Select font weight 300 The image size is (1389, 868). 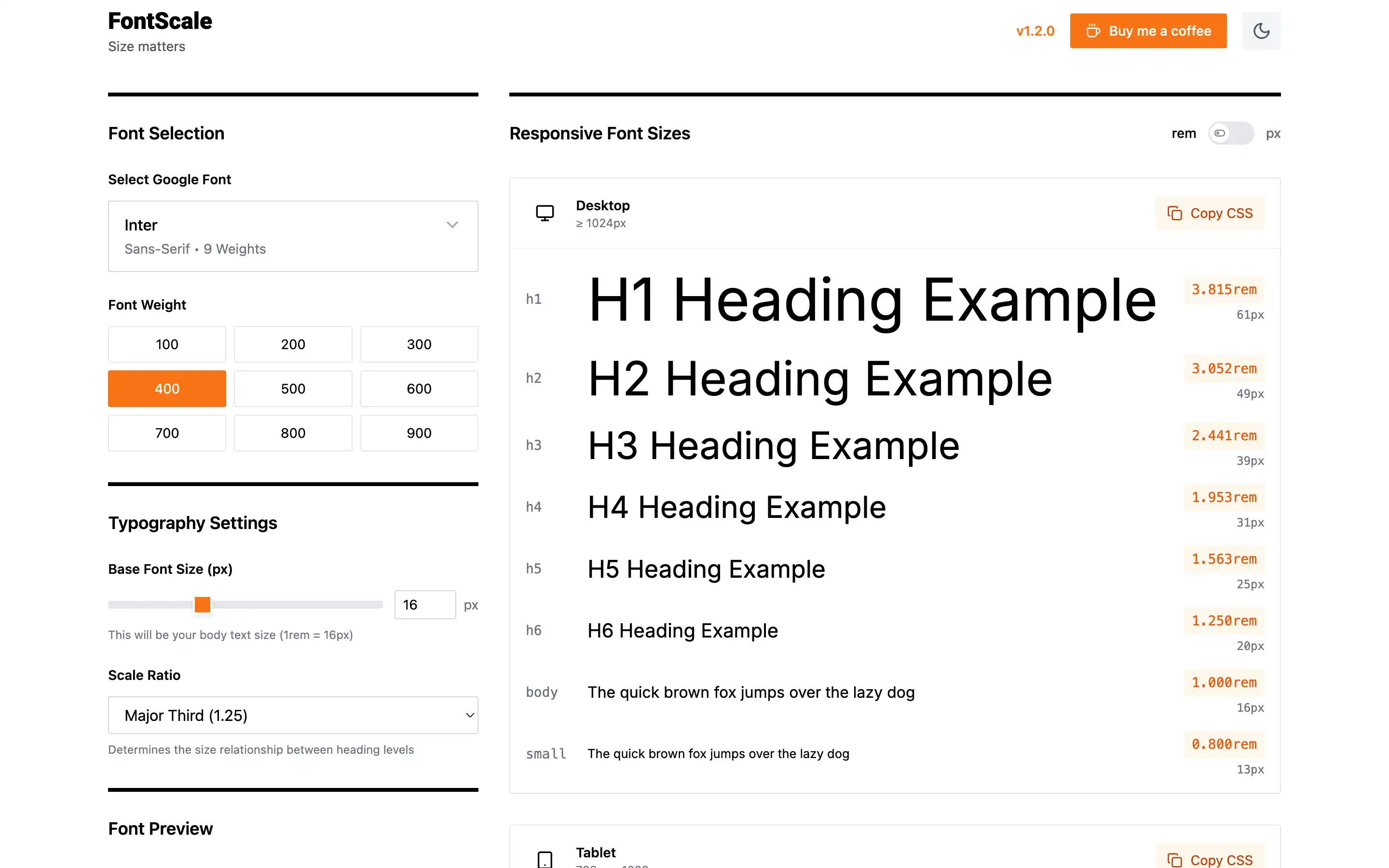[x=419, y=344]
